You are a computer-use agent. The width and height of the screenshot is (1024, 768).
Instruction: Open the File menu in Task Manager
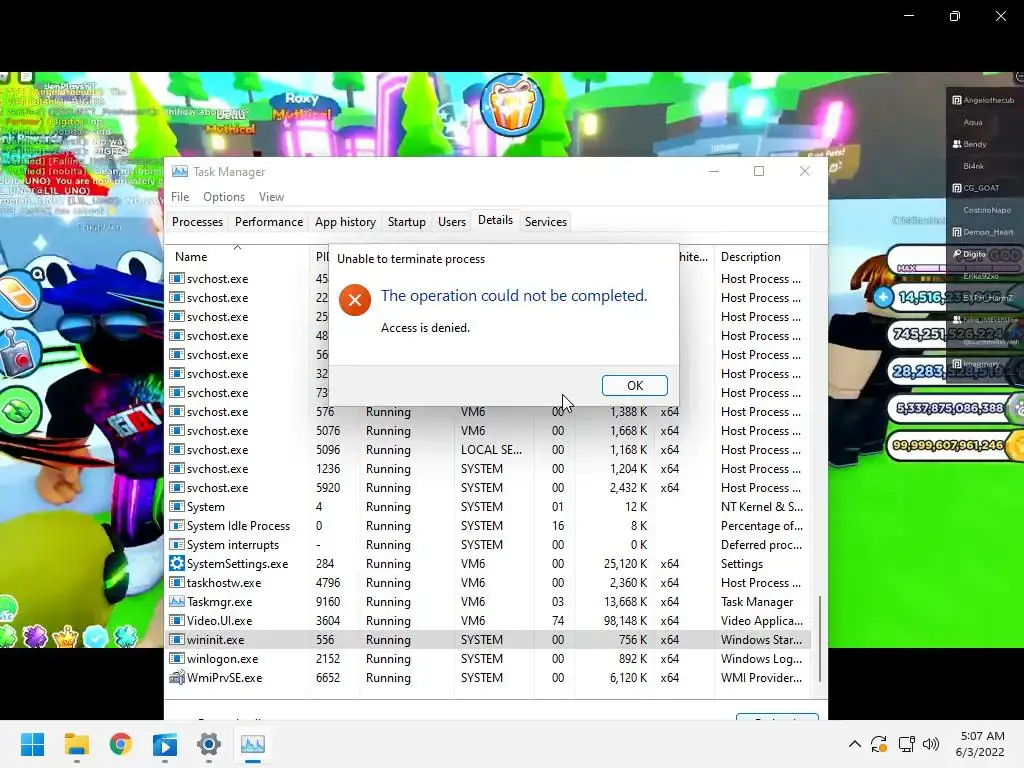180,197
